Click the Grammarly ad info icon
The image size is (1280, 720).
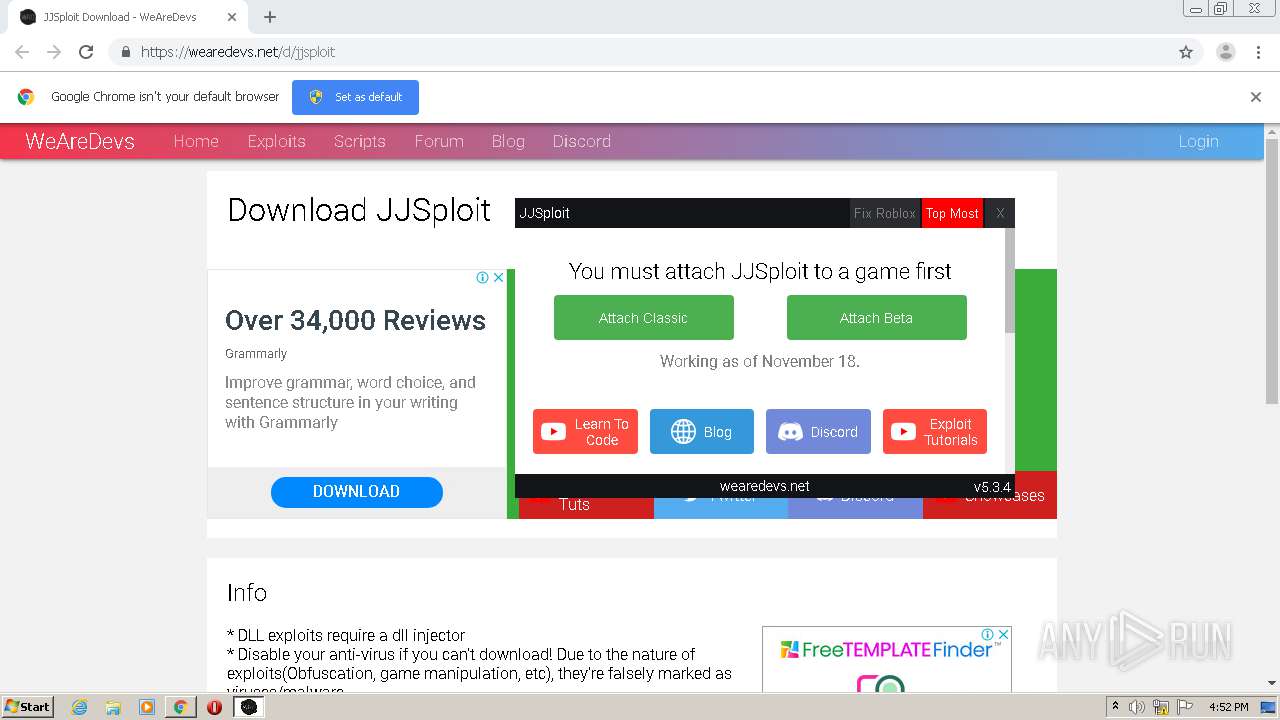pyautogui.click(x=482, y=277)
